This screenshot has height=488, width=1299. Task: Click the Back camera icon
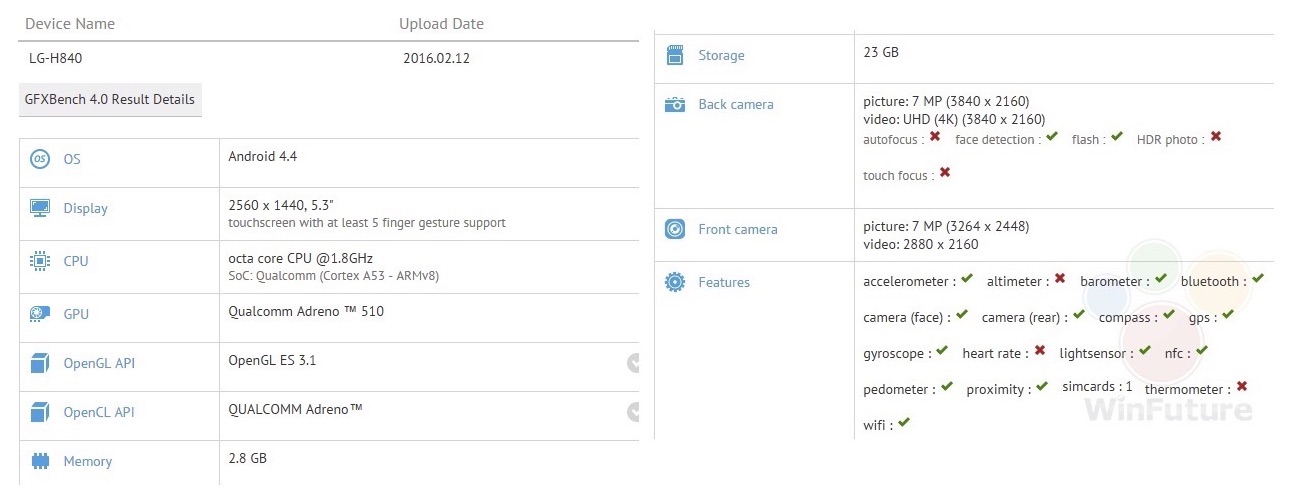675,104
